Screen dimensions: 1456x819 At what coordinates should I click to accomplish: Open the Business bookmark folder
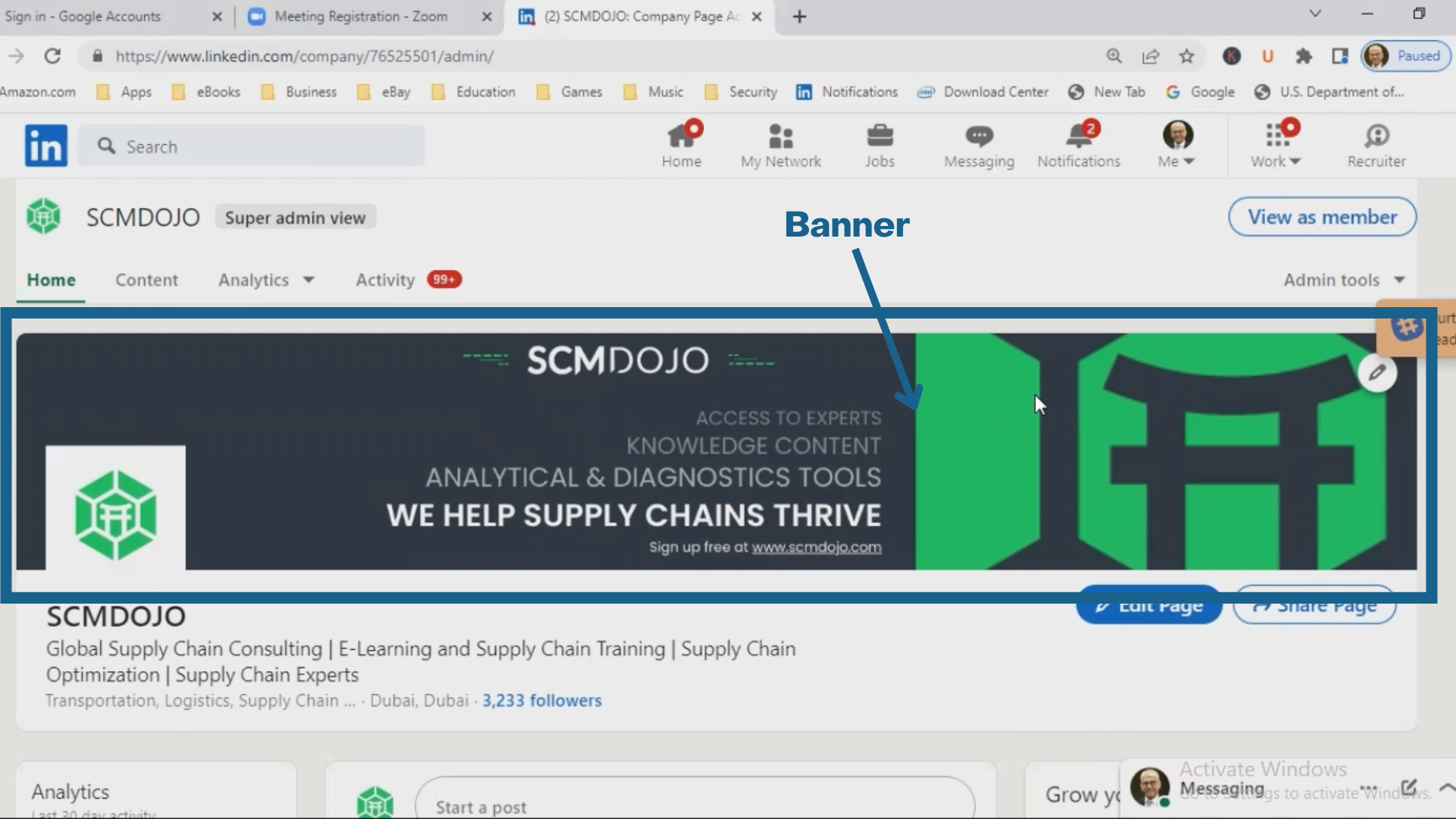(299, 92)
